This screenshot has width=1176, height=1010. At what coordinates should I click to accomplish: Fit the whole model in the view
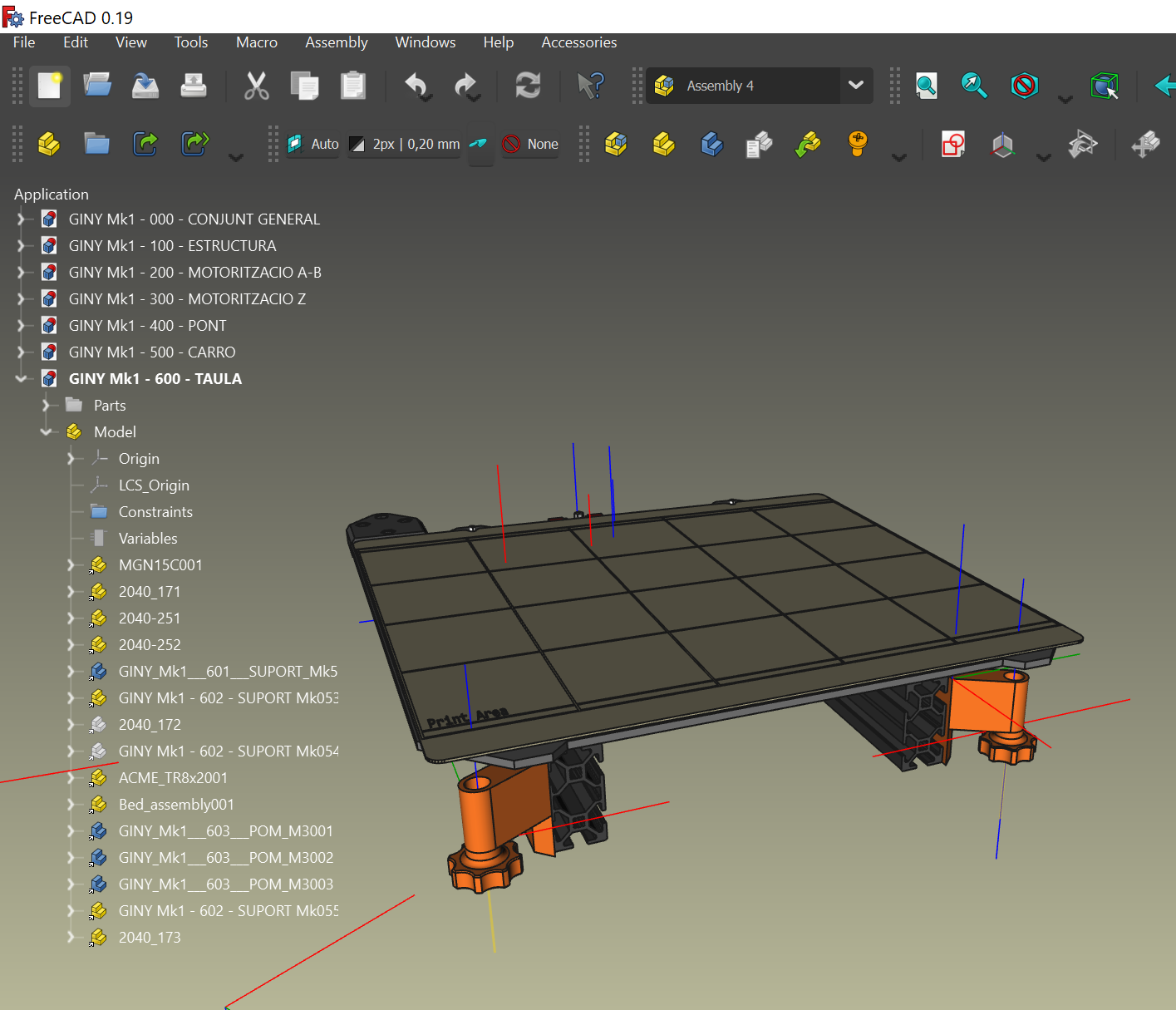coord(927,86)
